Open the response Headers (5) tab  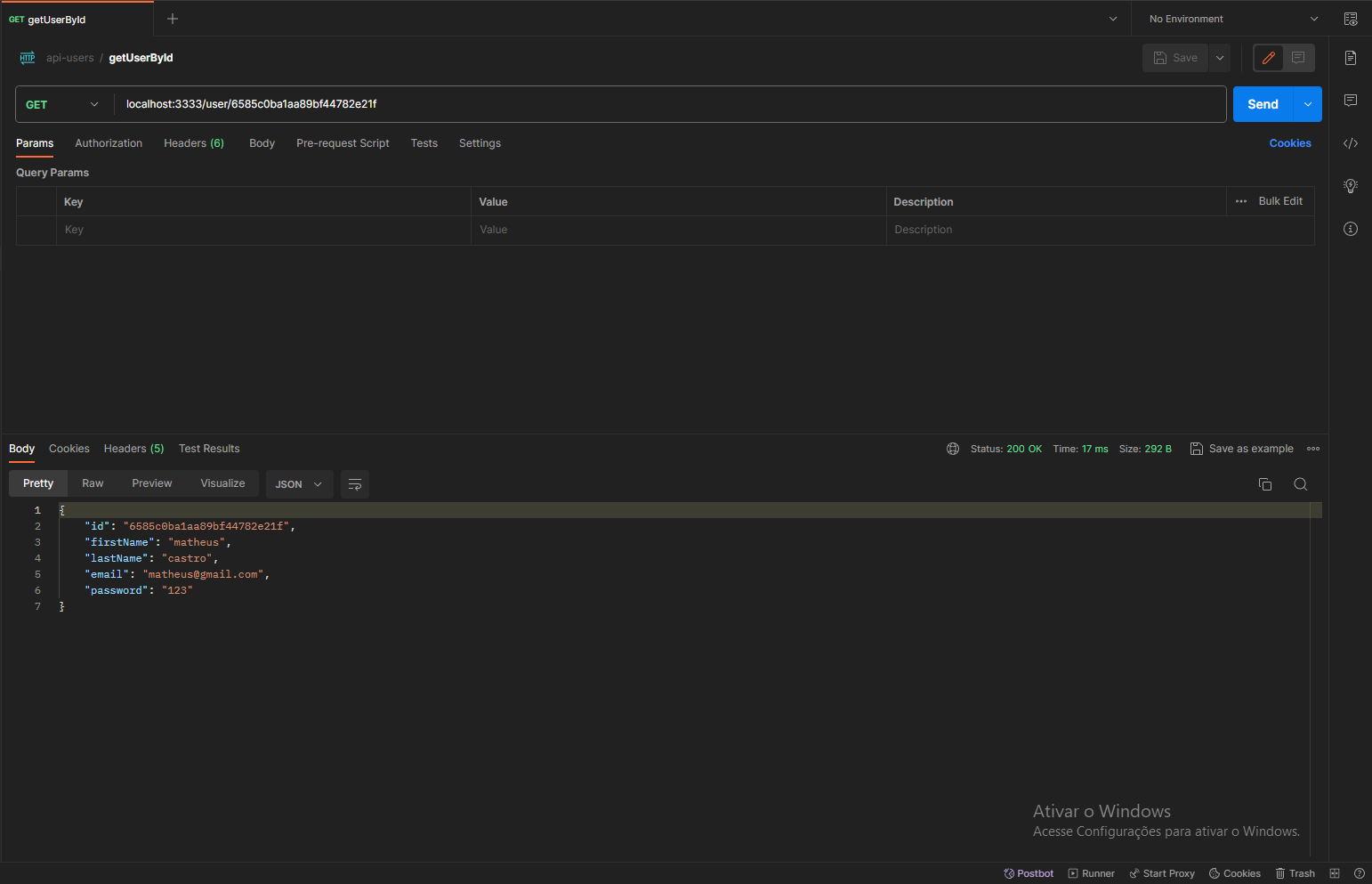133,449
